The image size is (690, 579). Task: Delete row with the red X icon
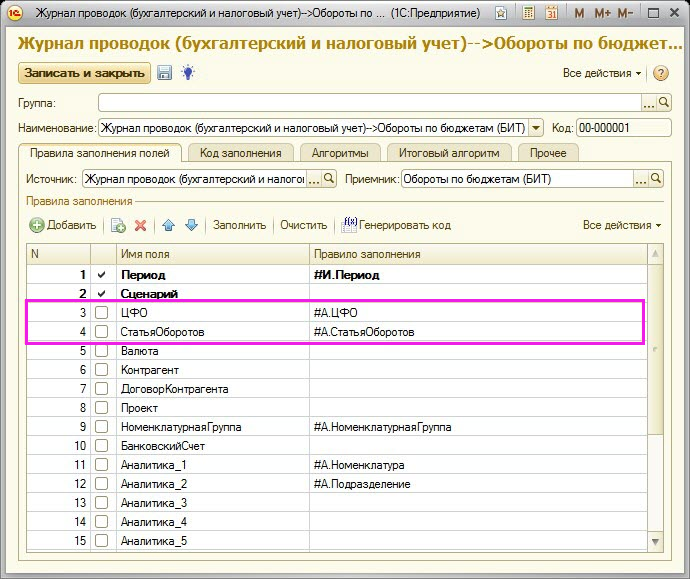(141, 226)
